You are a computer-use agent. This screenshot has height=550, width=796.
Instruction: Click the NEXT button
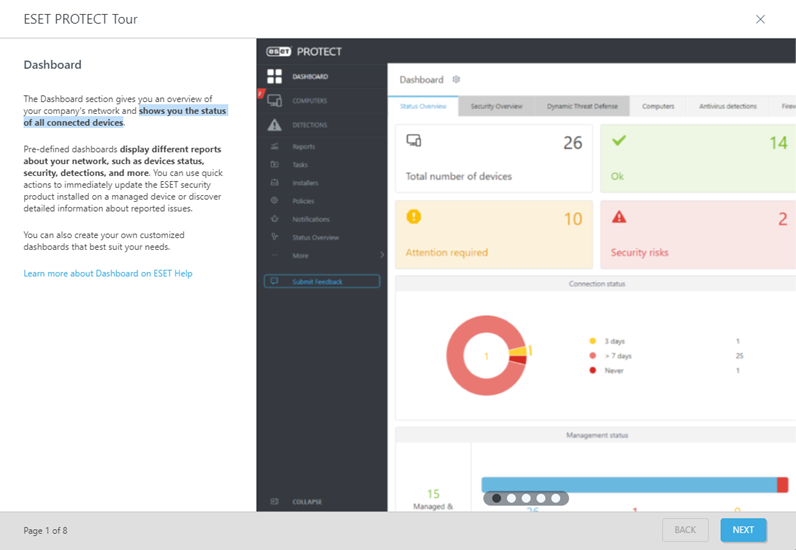click(743, 530)
